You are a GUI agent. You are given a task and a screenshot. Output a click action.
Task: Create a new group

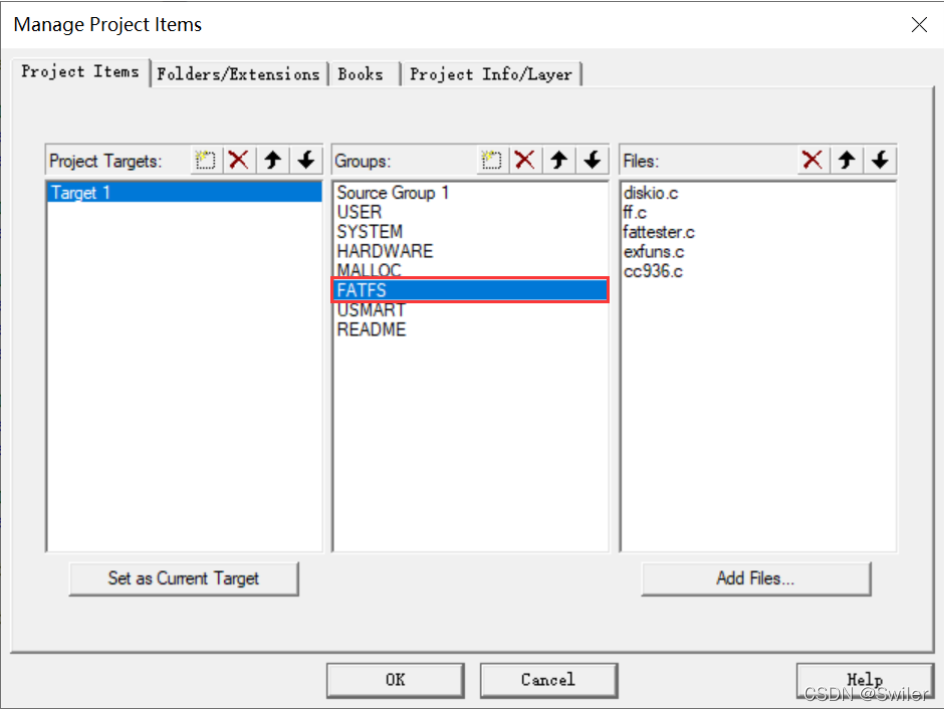(492, 160)
